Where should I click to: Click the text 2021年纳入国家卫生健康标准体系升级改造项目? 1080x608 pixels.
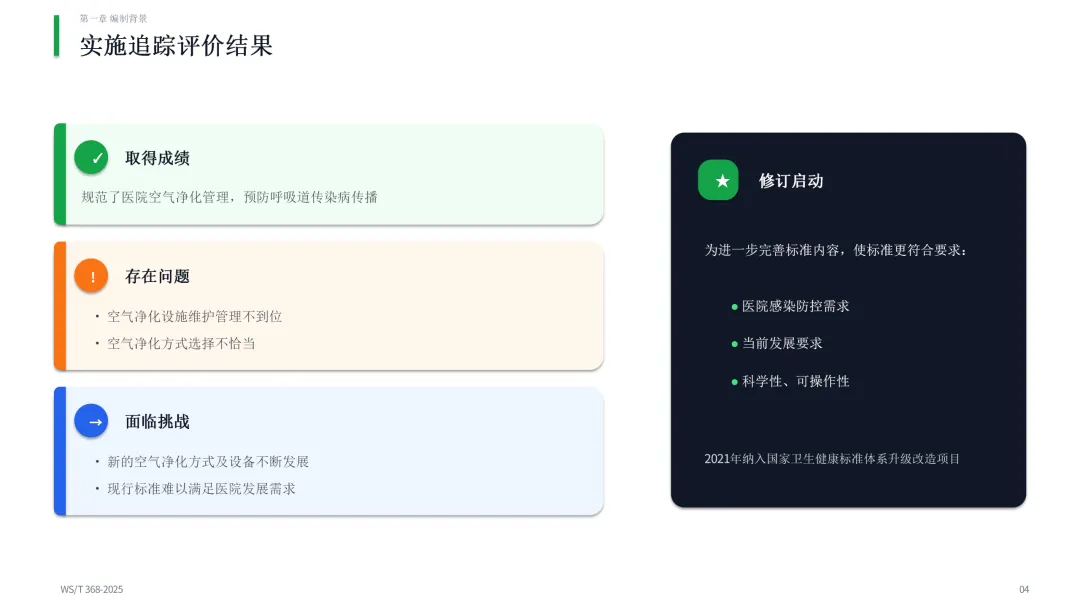pos(832,459)
